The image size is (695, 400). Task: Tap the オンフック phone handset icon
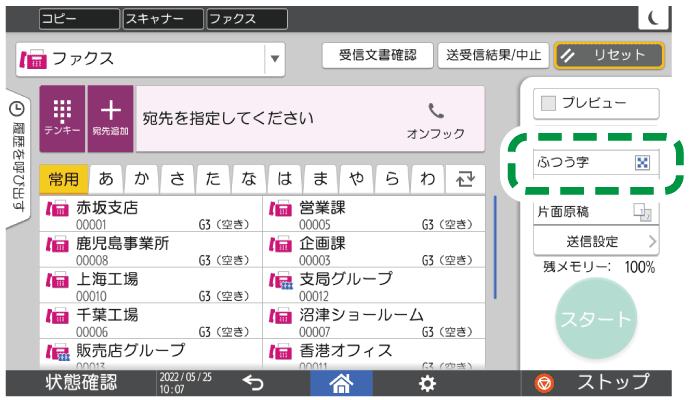pyautogui.click(x=436, y=111)
